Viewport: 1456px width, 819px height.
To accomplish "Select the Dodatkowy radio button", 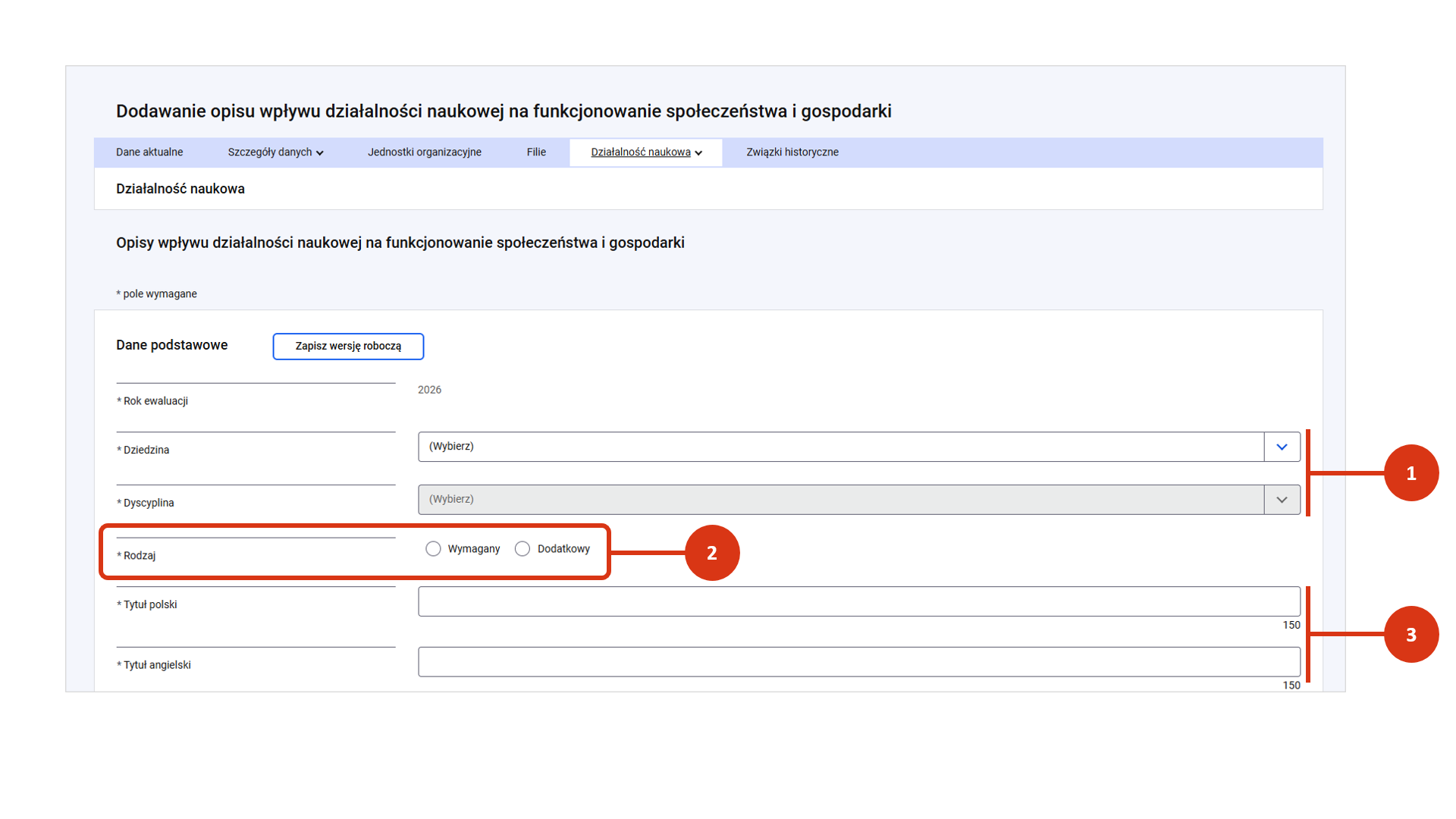I will pos(522,549).
